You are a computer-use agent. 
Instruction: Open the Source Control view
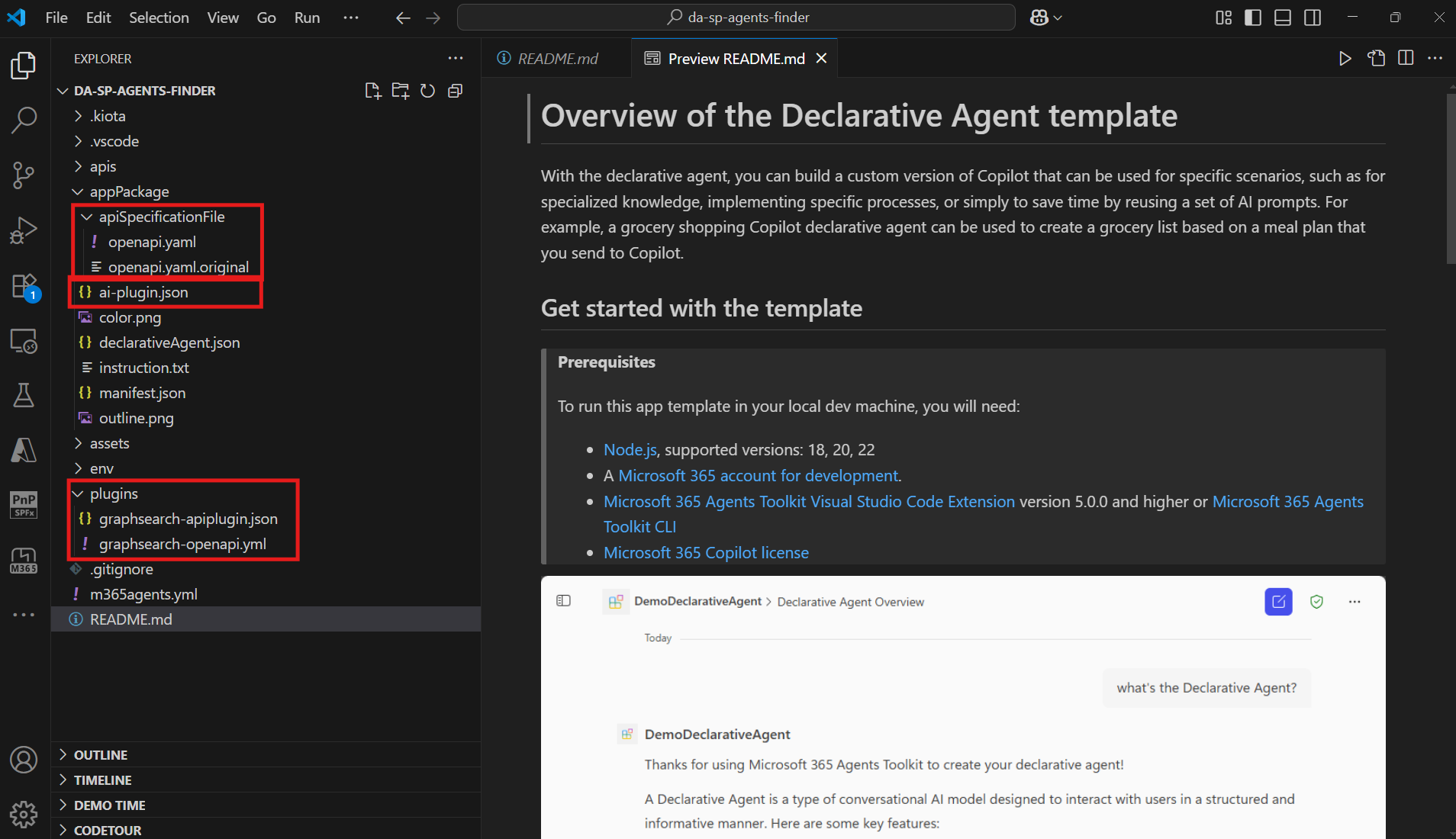(24, 175)
